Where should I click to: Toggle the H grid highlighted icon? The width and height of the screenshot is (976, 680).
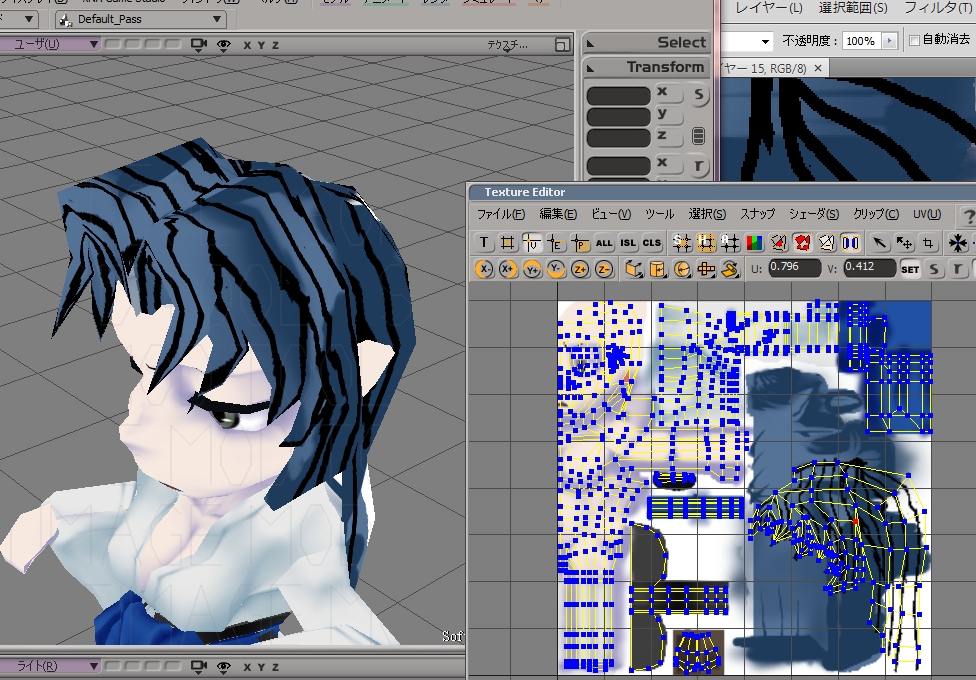[x=706, y=243]
